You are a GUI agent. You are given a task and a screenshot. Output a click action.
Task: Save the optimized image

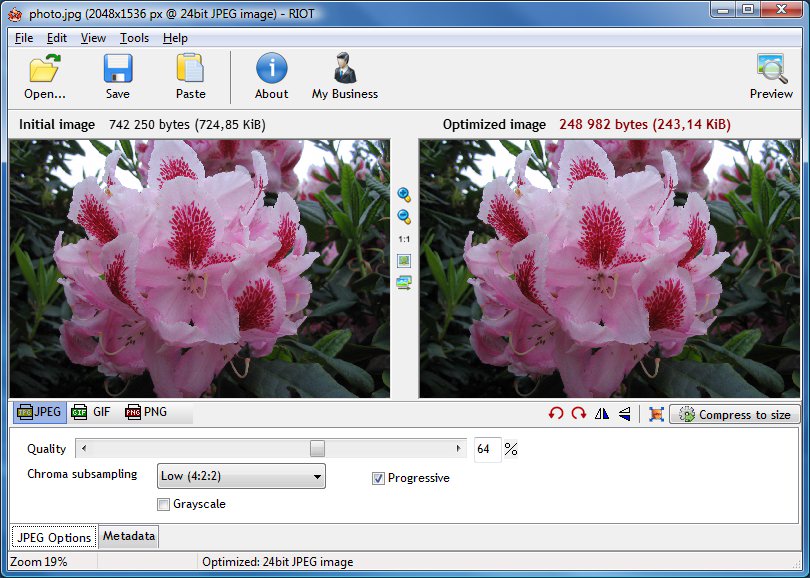pyautogui.click(x=118, y=76)
